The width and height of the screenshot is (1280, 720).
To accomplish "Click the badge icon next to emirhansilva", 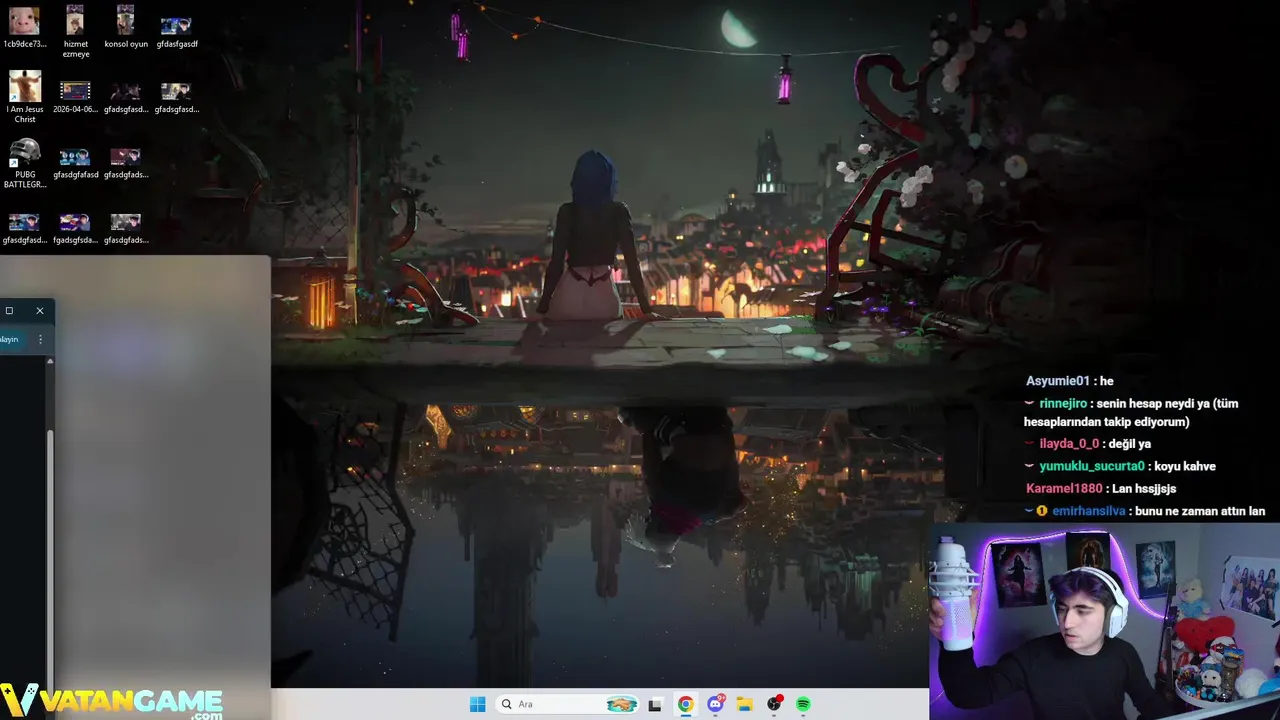I will (1041, 510).
